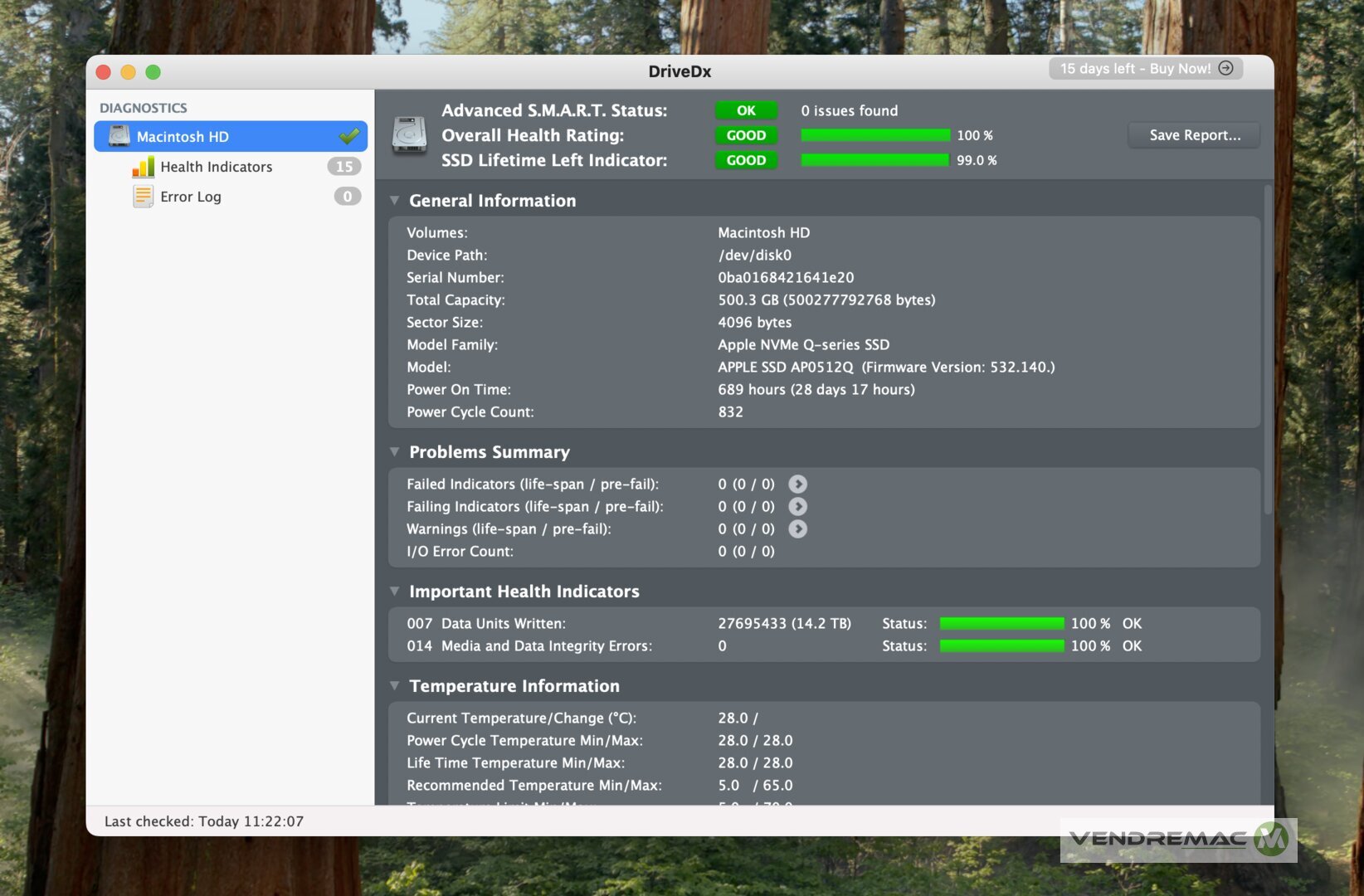
Task: Click Volumes value Macintosh HD
Action: [x=763, y=232]
